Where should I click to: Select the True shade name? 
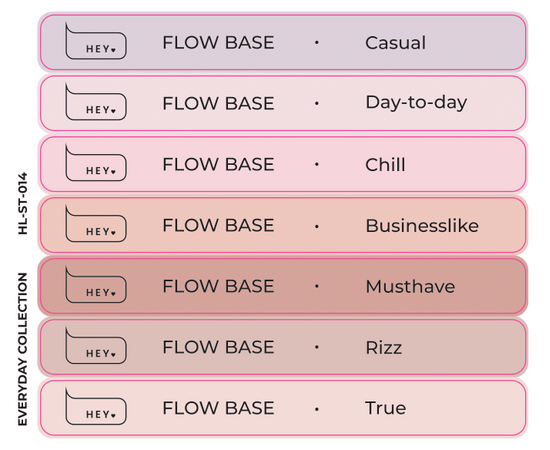tap(385, 408)
